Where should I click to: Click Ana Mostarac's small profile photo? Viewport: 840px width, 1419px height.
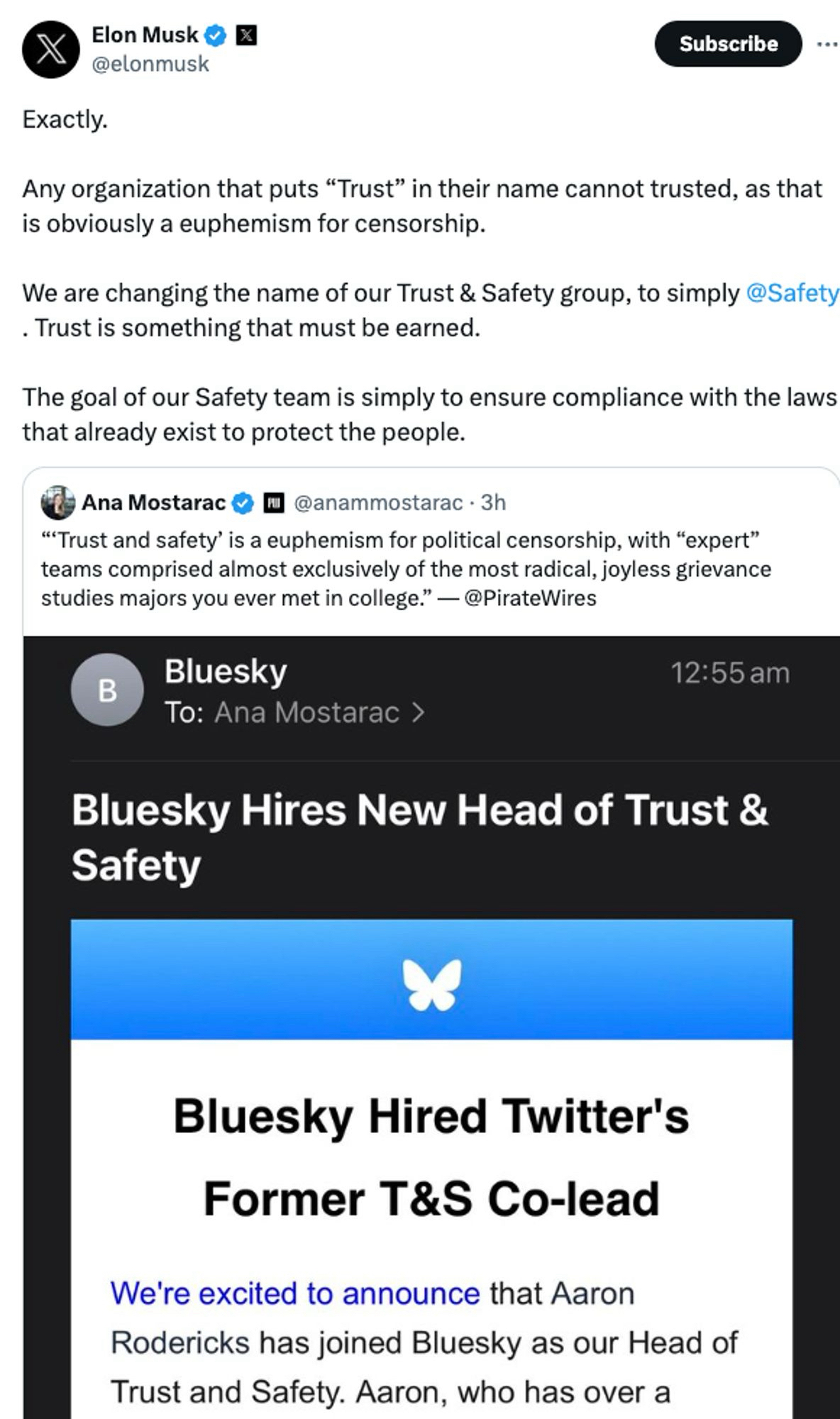(58, 502)
